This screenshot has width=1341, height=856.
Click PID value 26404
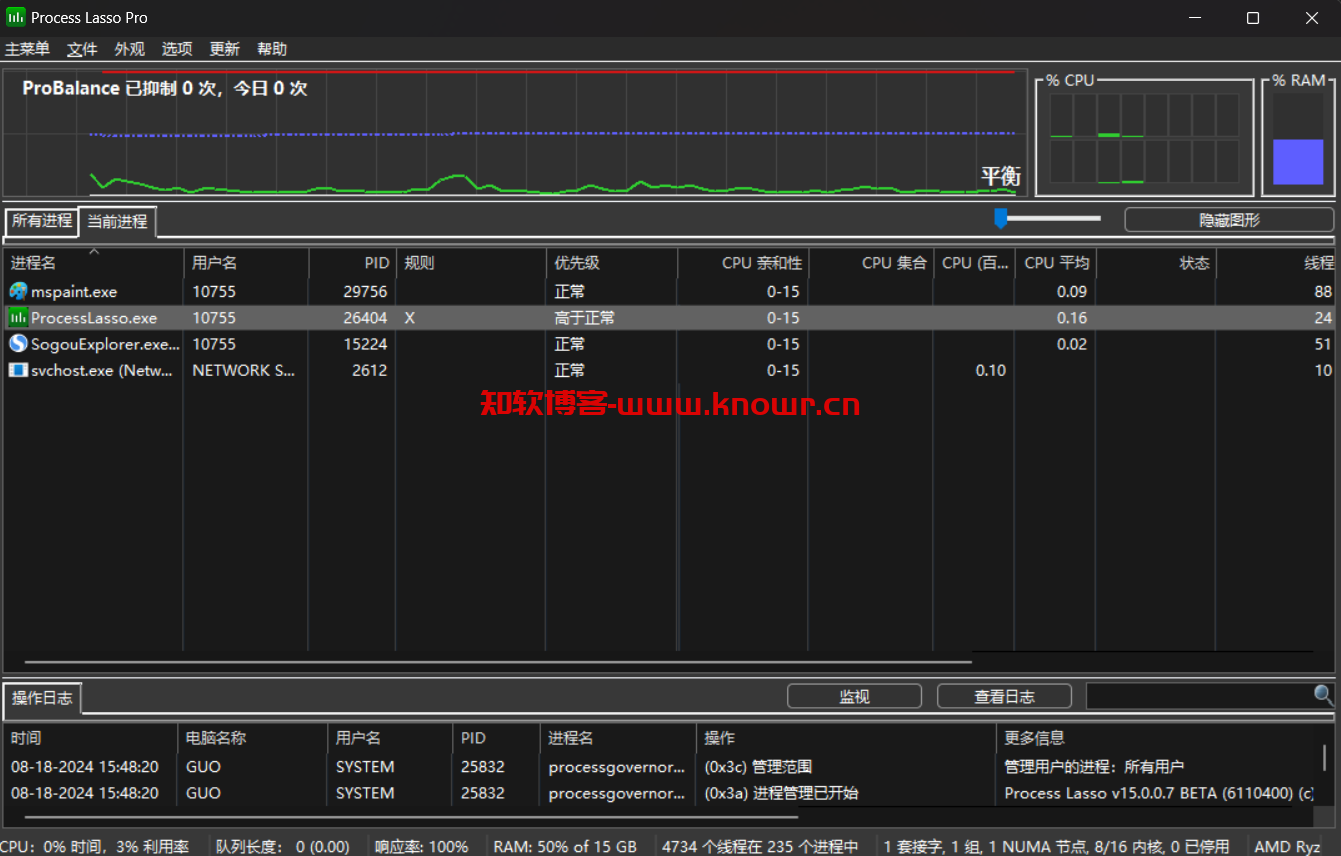click(x=365, y=318)
